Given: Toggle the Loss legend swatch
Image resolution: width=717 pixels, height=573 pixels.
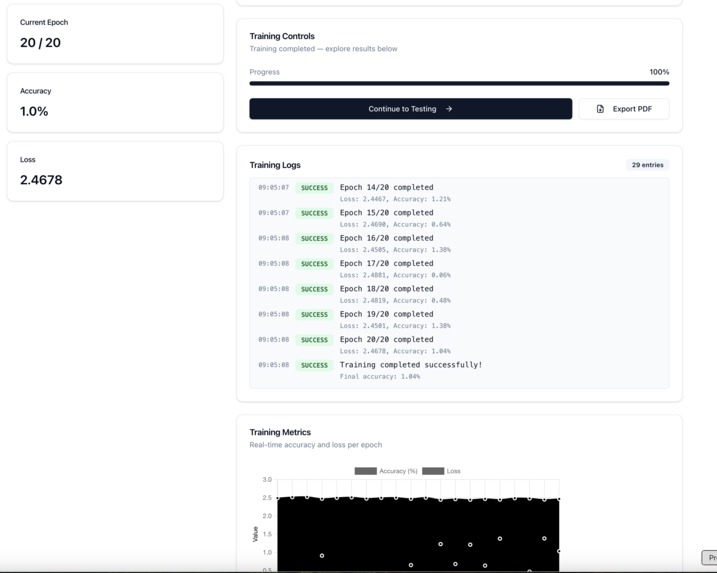Looking at the screenshot, I should [433, 471].
